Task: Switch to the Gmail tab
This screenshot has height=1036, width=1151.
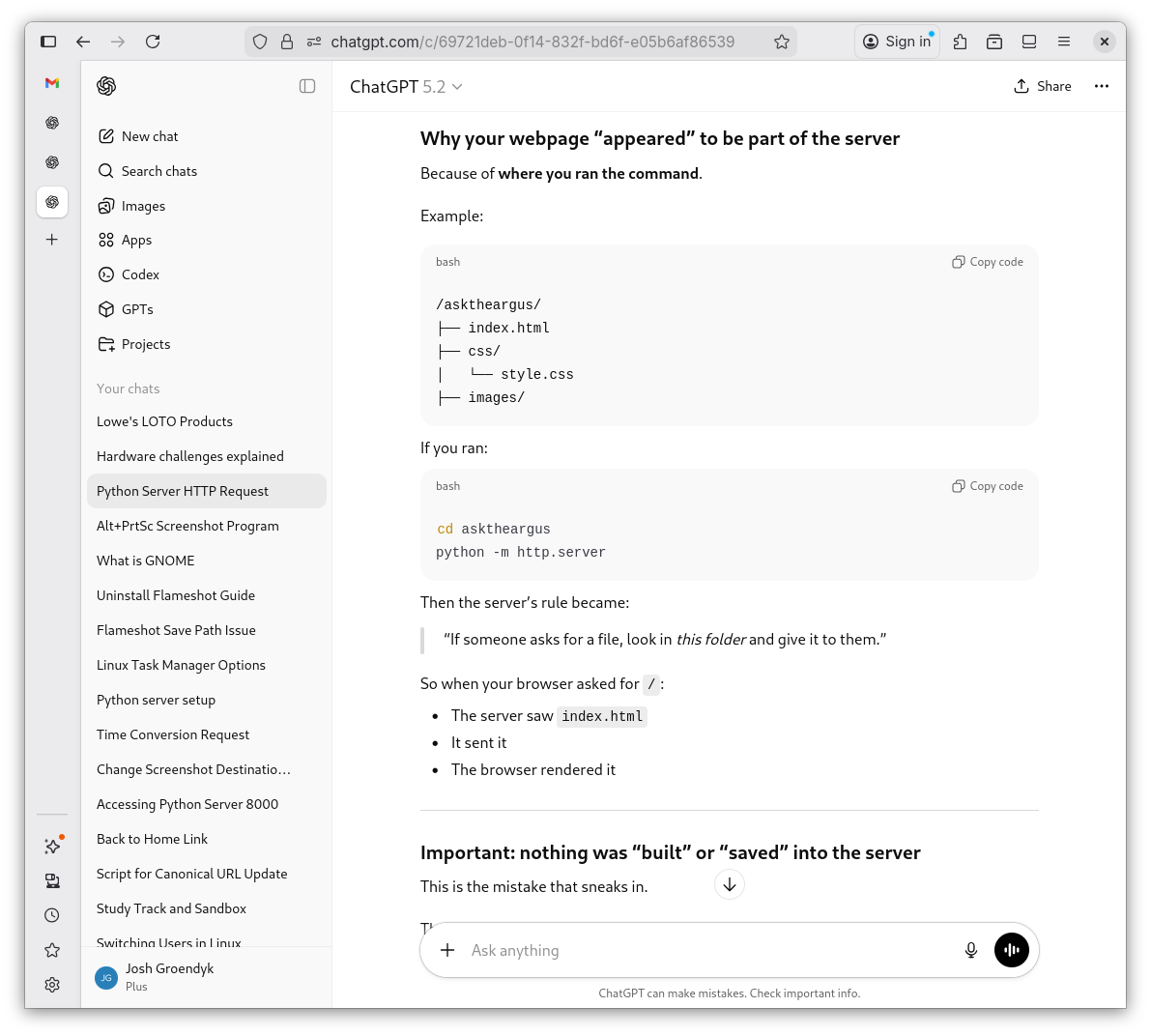Action: [52, 84]
